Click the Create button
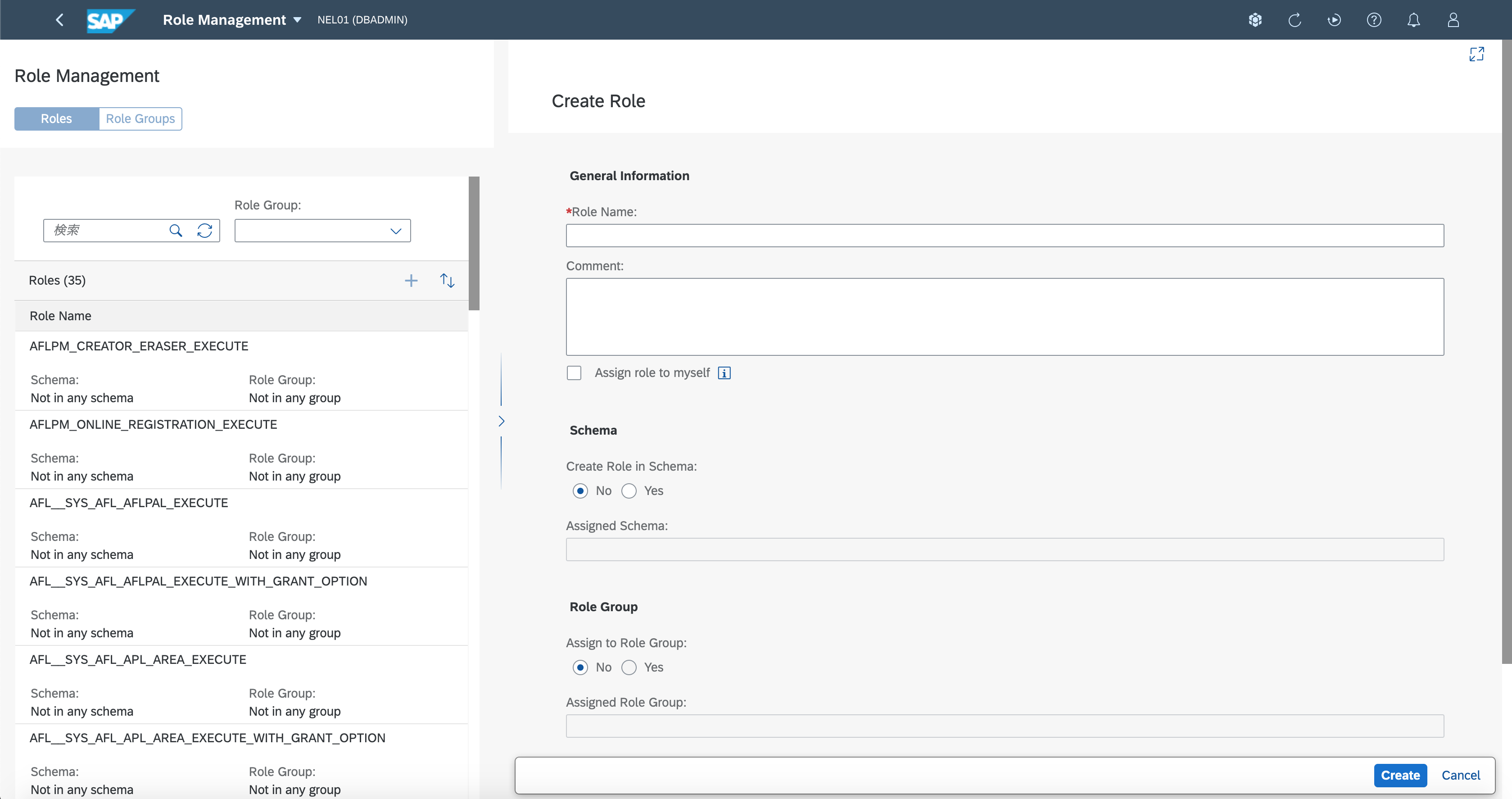The height and width of the screenshot is (799, 1512). click(1400, 775)
